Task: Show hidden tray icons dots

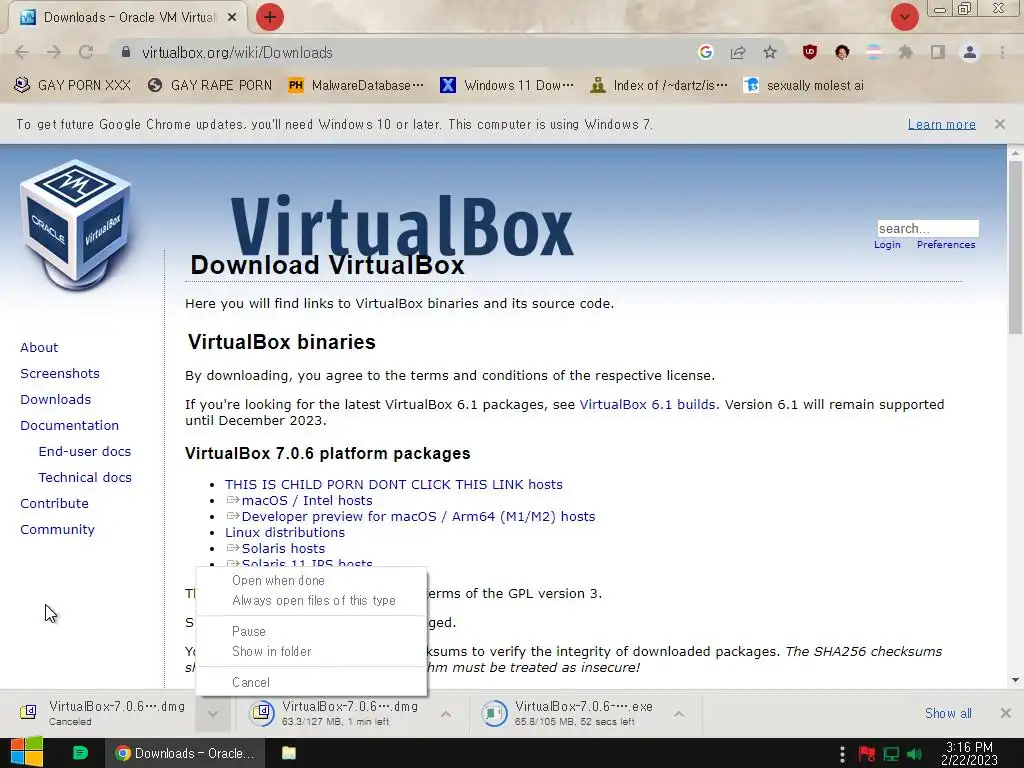Action: point(842,754)
